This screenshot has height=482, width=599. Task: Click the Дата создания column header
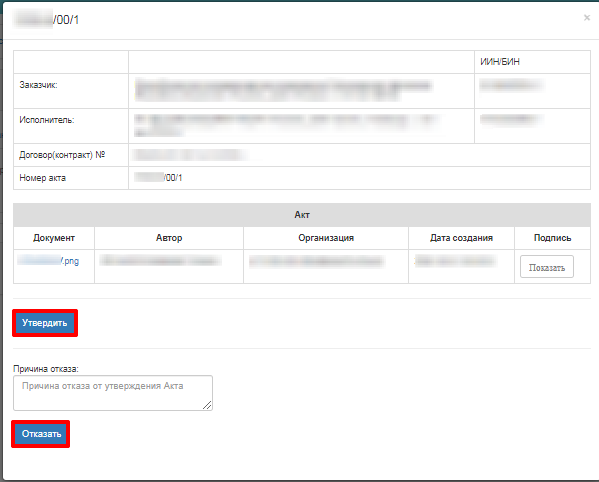coord(461,238)
